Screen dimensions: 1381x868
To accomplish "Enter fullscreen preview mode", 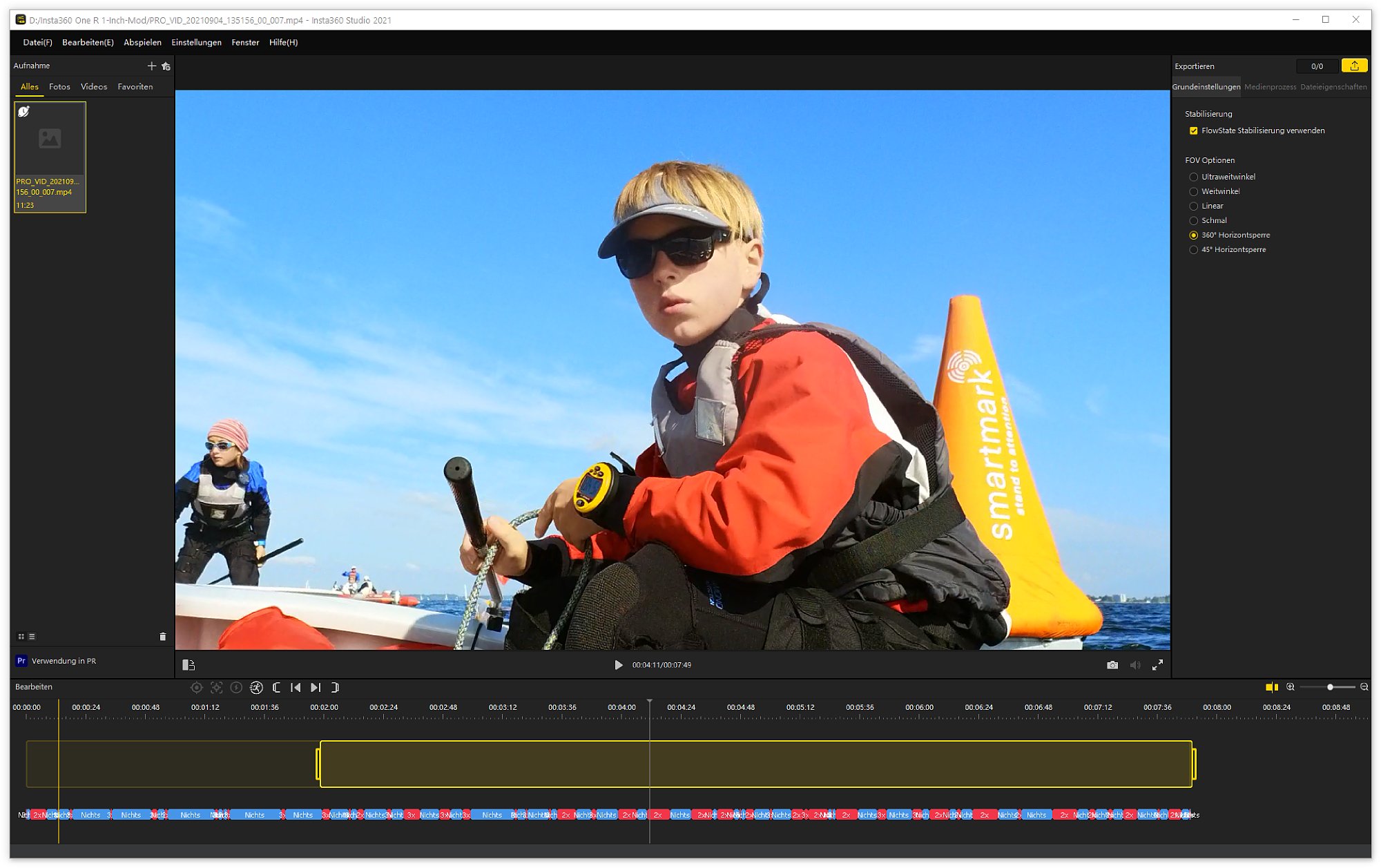I will point(1157,665).
